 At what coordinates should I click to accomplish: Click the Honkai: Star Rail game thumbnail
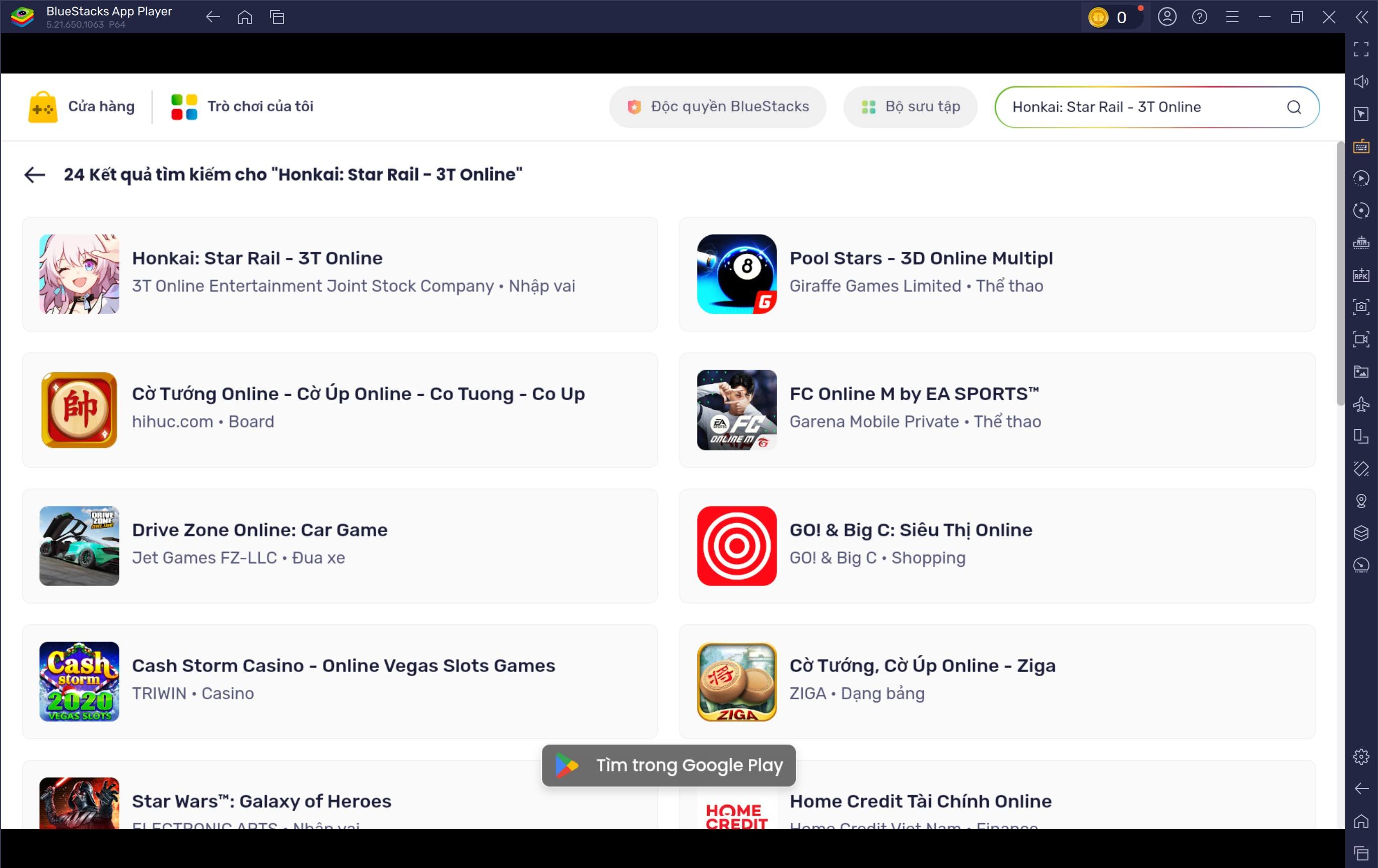pos(80,274)
